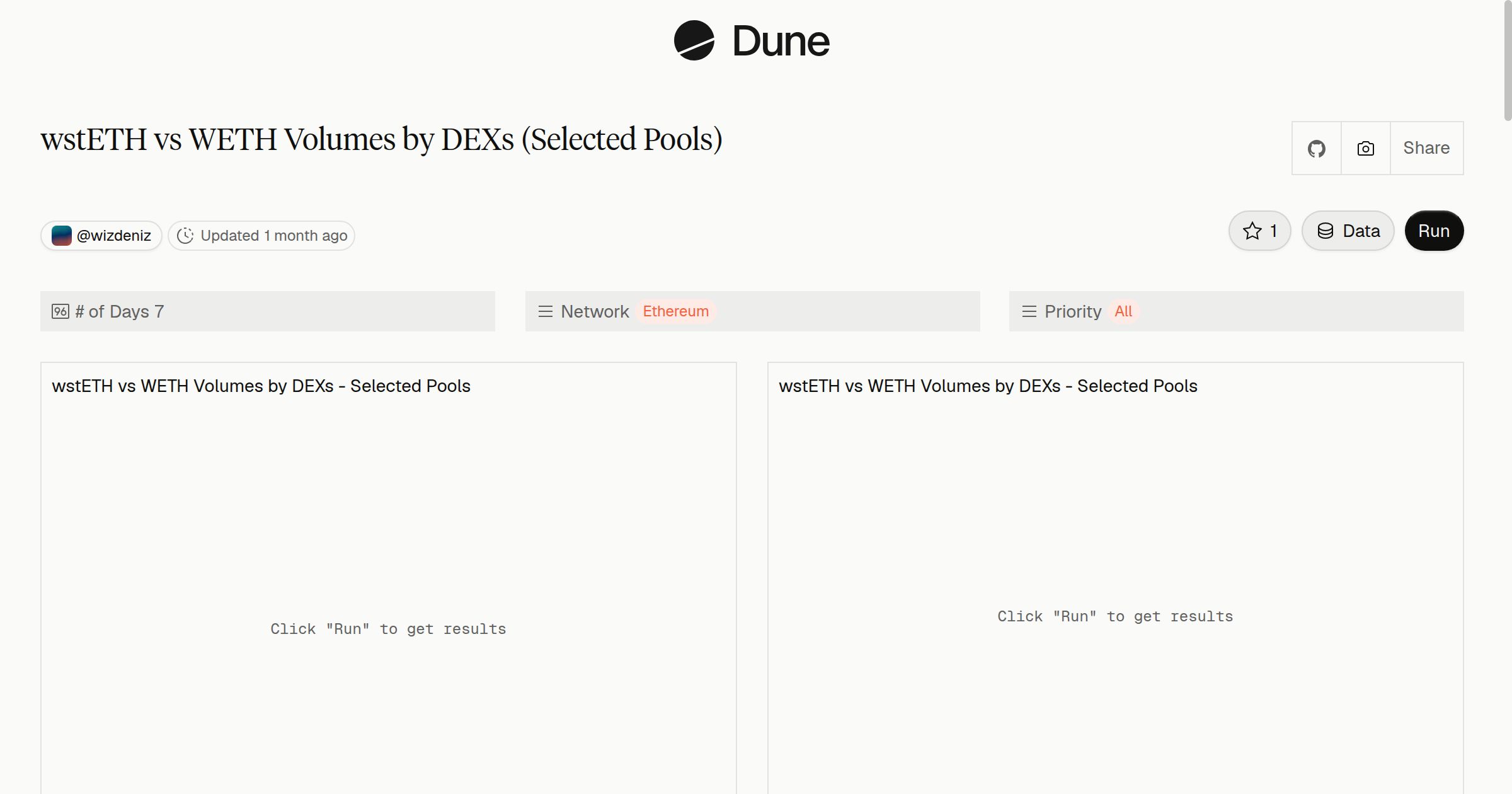Click the dashboard title heading
Screen dimensions: 1512x794
[381, 139]
